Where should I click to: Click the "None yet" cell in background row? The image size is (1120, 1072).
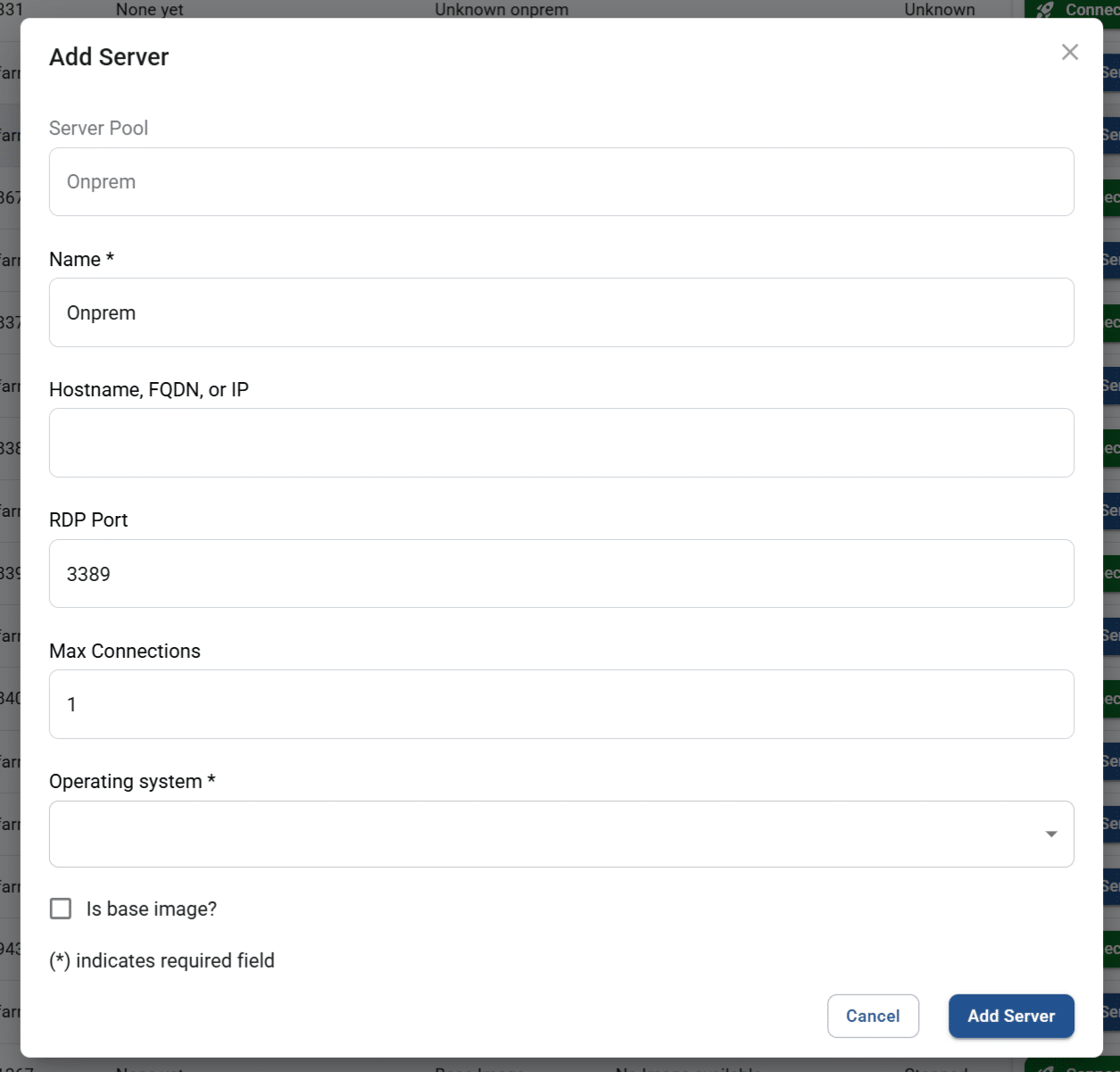pos(148,9)
